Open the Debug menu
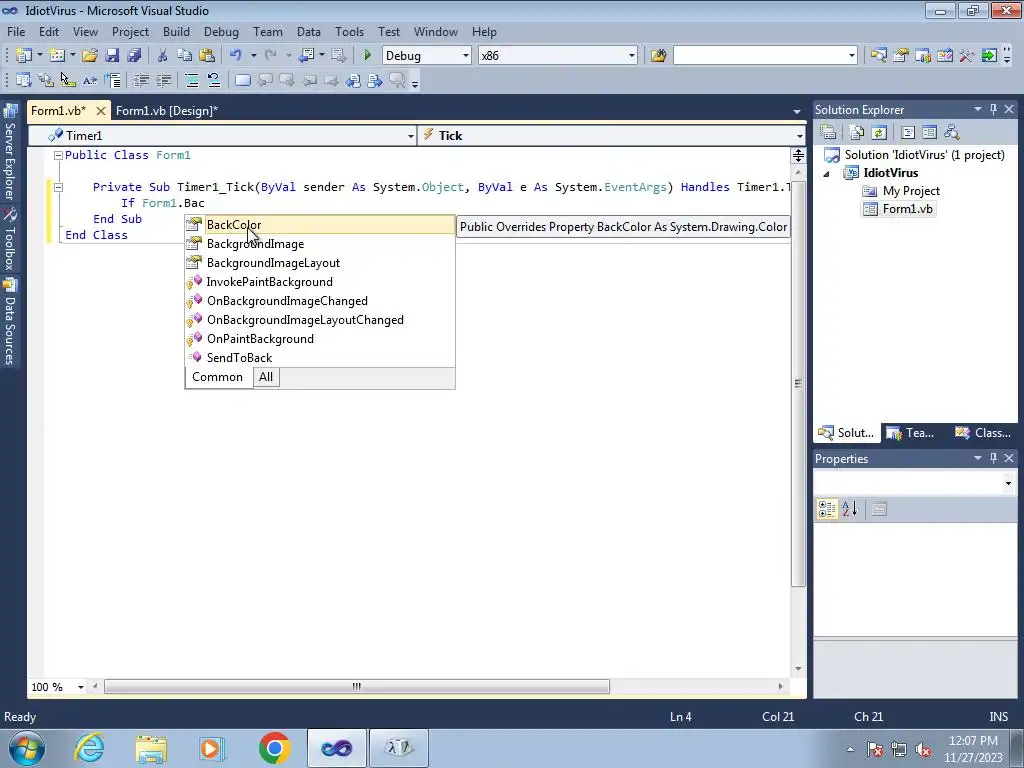The width and height of the screenshot is (1024, 768). point(221,31)
